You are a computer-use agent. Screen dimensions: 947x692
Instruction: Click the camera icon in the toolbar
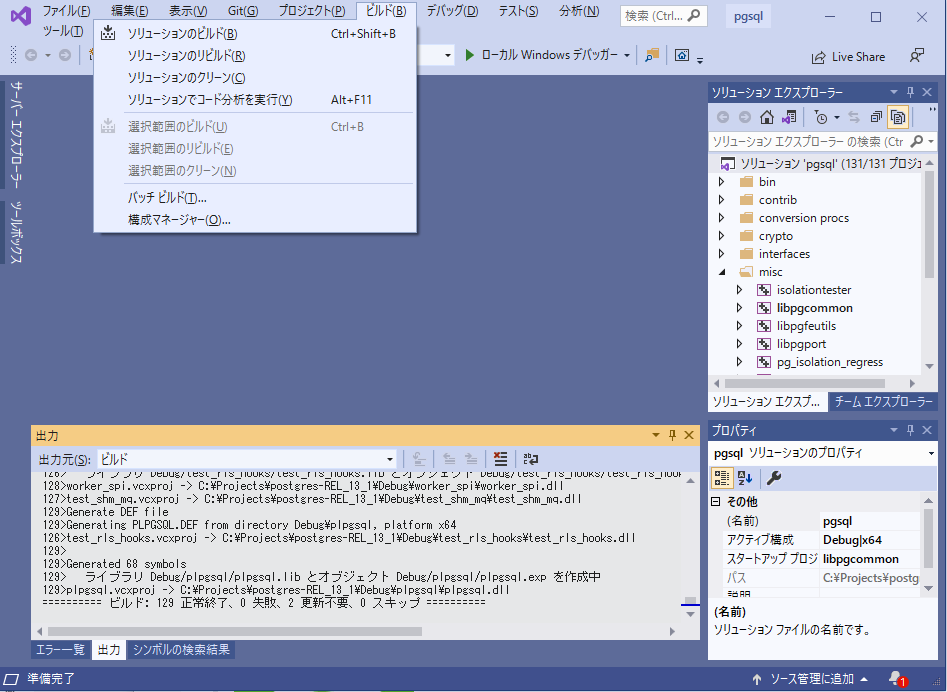684,56
